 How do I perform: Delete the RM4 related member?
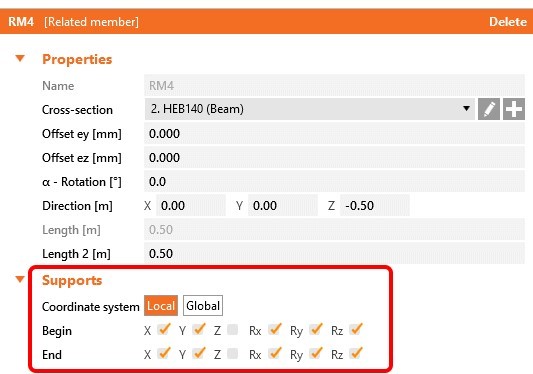(508, 22)
